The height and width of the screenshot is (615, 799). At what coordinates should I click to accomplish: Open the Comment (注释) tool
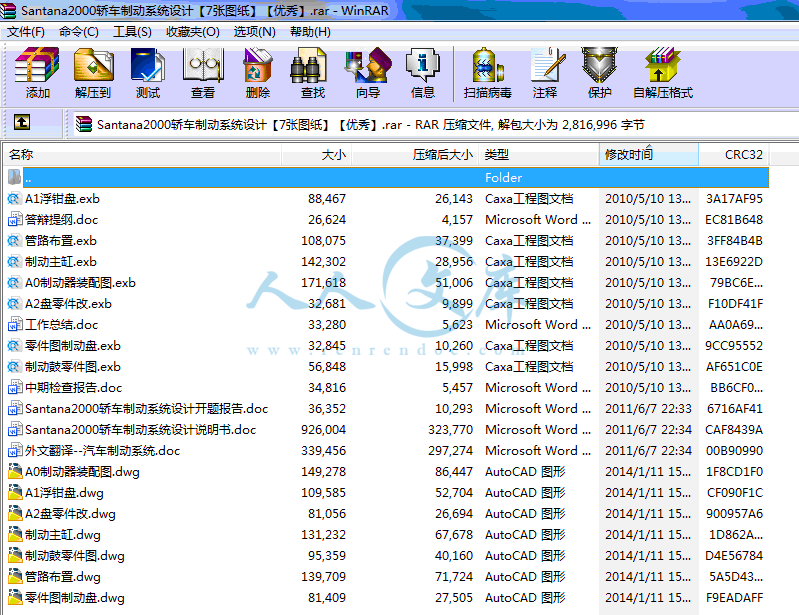pos(546,65)
